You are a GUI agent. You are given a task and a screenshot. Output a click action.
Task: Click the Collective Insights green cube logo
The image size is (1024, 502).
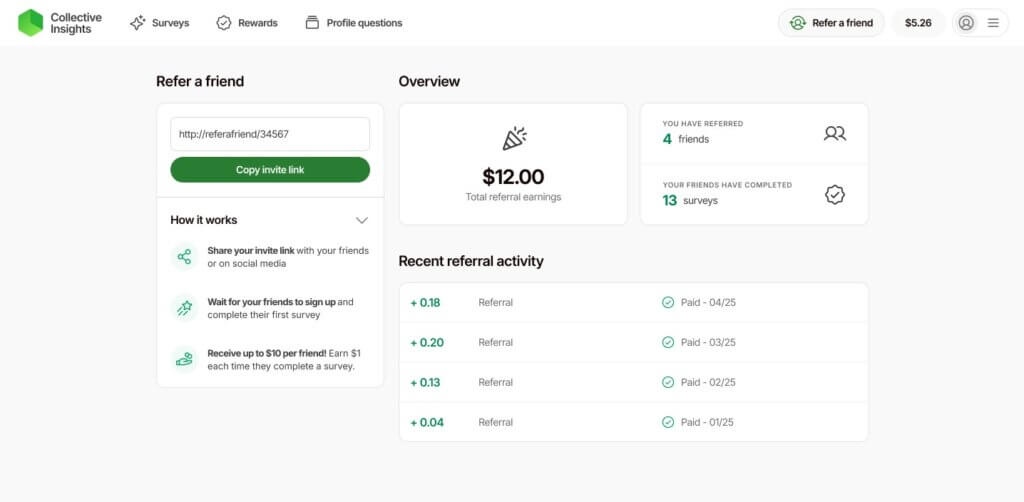click(31, 23)
